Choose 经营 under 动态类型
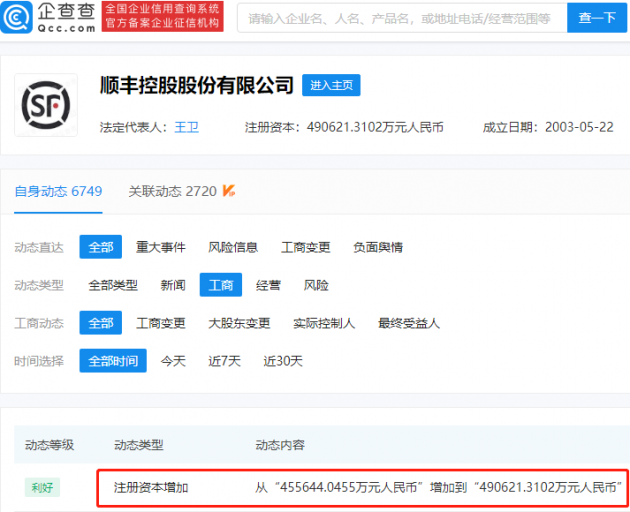 [268, 285]
